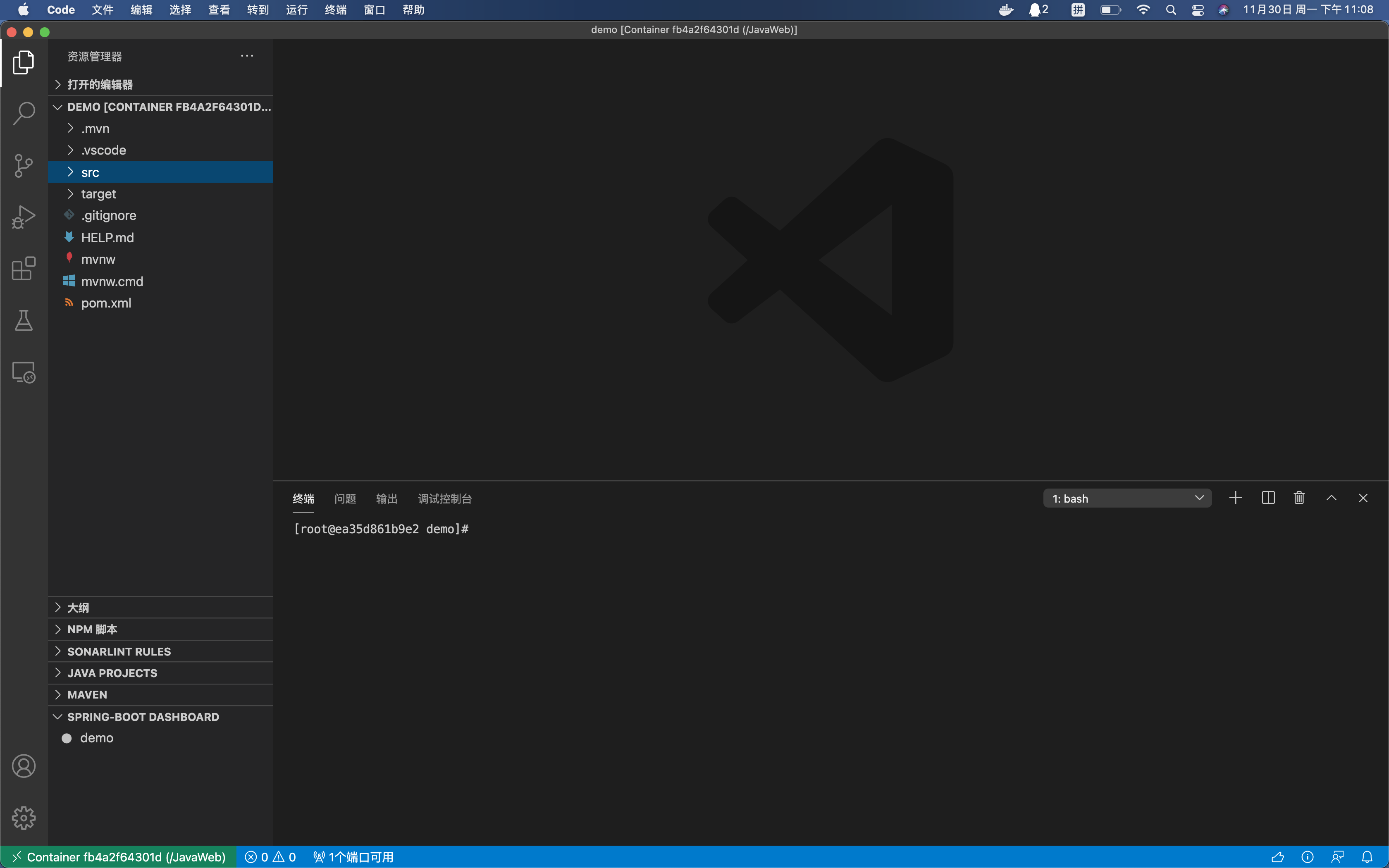1389x868 pixels.
Task: Expand the JAVA PROJECTS section
Action: [160, 673]
